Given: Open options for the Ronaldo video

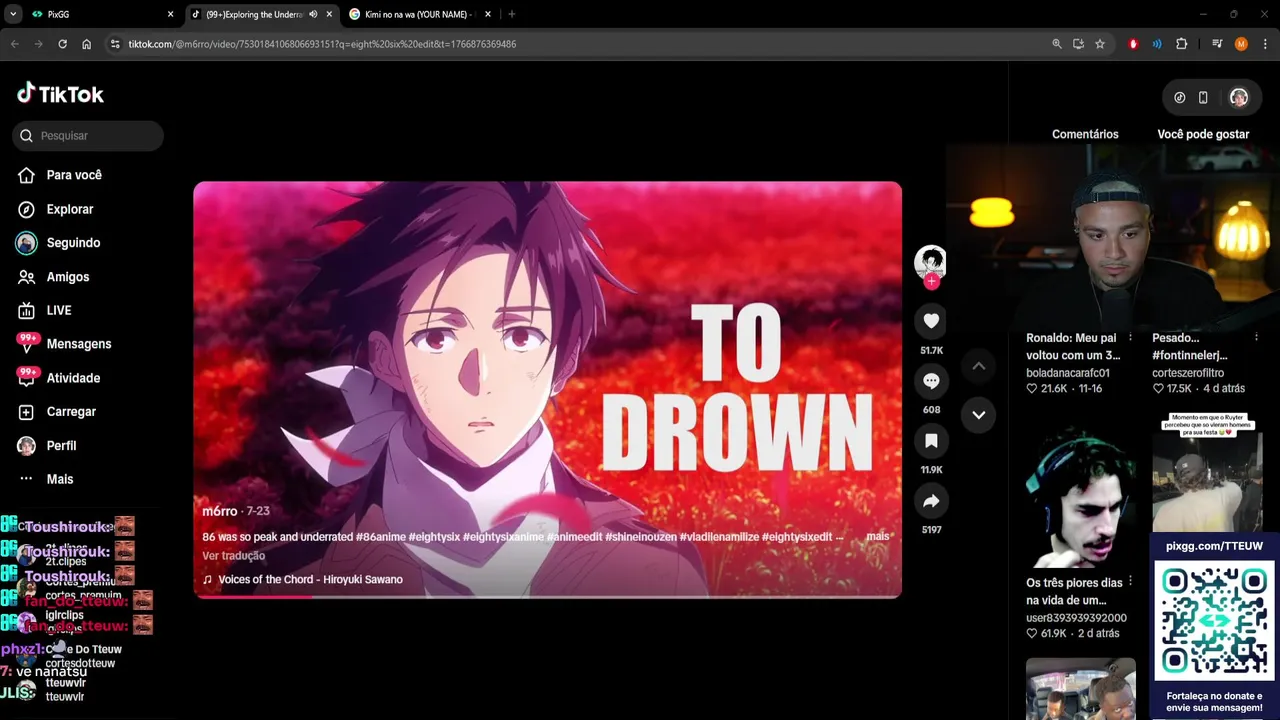Looking at the screenshot, I should coord(1130,338).
